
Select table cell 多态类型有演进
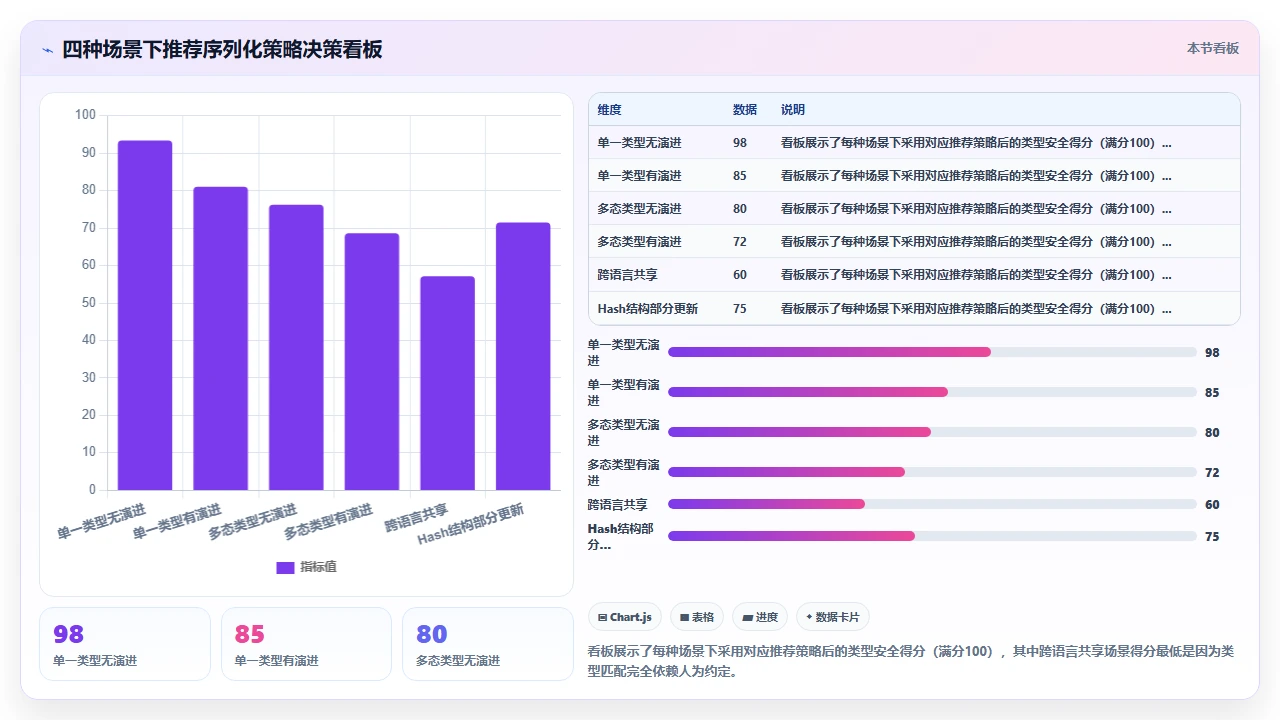(640, 242)
